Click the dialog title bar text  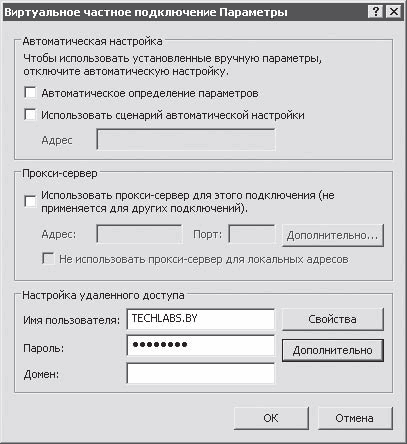146,12
